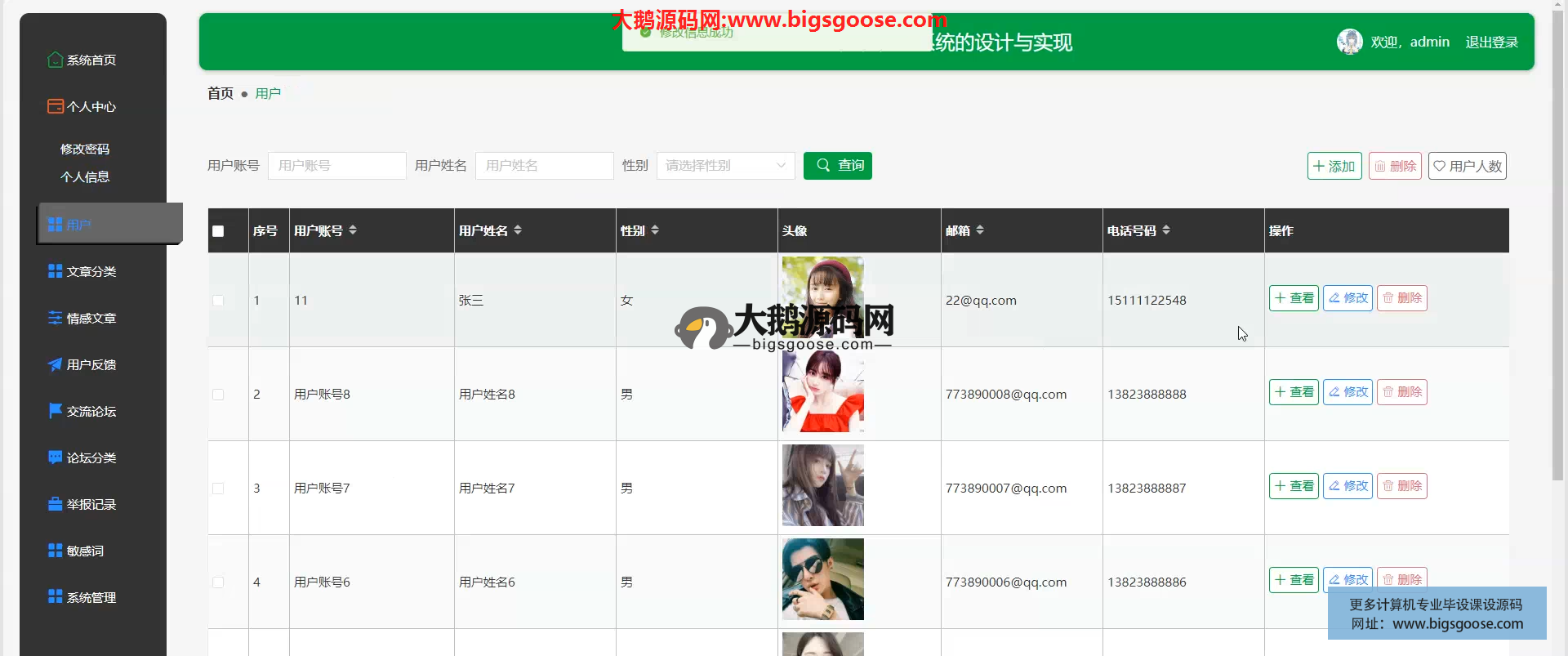The width and height of the screenshot is (1568, 656).
Task: Click the 用户反馈 paper plane icon
Action: (55, 364)
